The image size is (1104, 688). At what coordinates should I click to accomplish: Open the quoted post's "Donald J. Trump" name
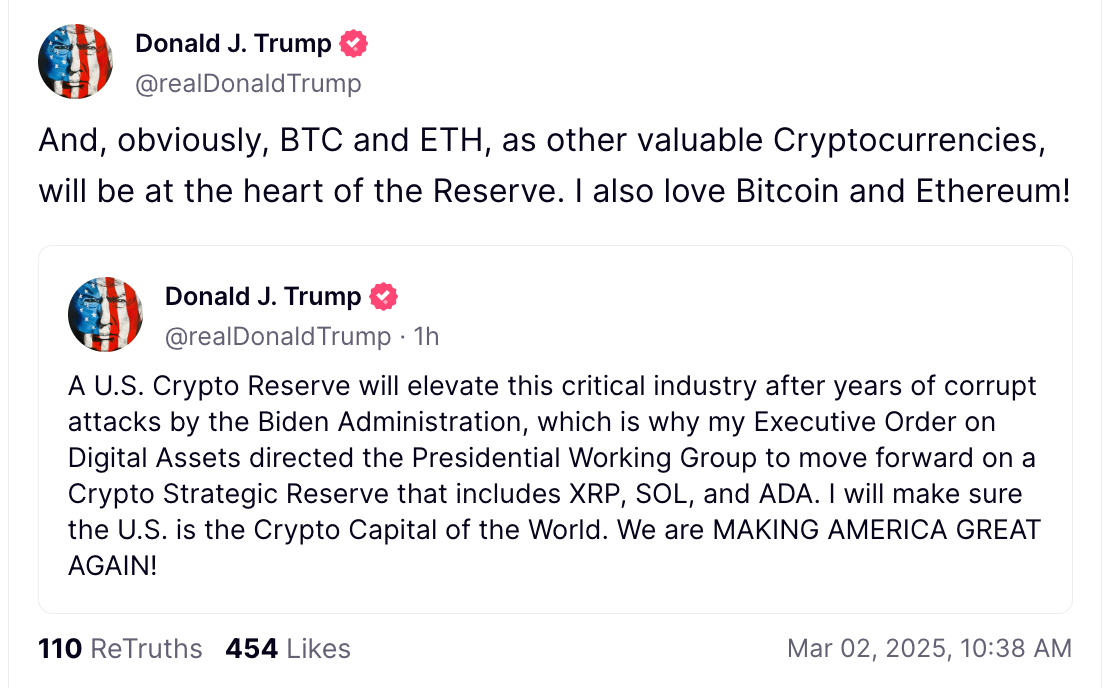pos(263,297)
